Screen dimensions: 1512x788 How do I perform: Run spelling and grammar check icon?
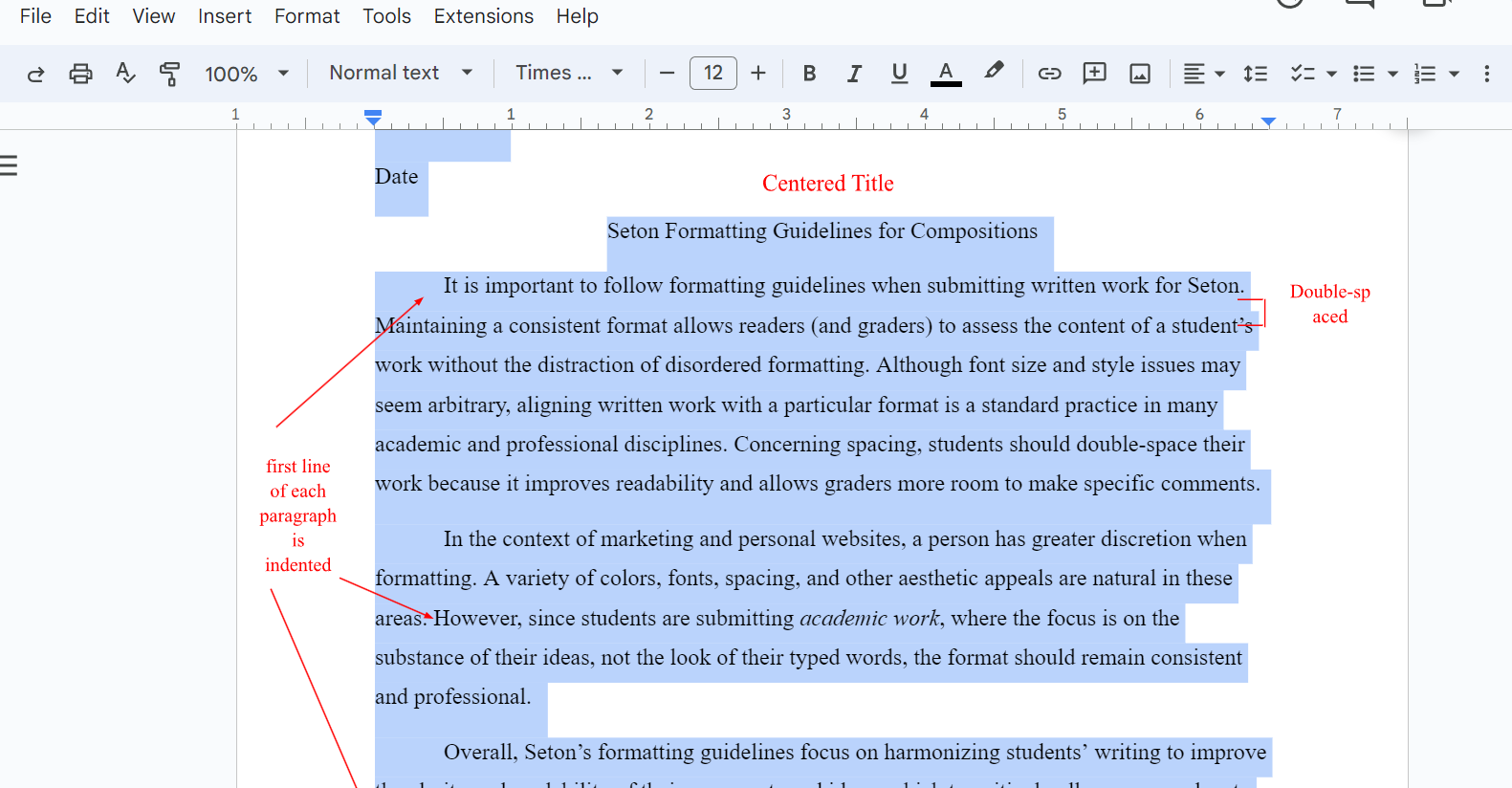pyautogui.click(x=125, y=74)
